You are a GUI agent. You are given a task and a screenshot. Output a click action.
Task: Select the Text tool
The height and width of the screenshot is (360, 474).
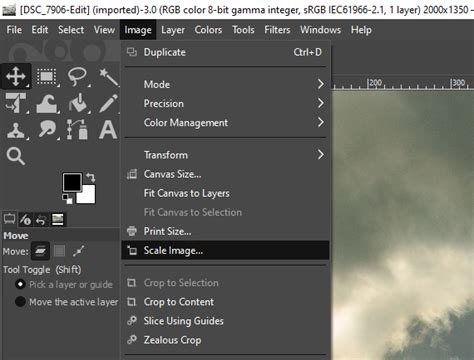click(x=109, y=129)
